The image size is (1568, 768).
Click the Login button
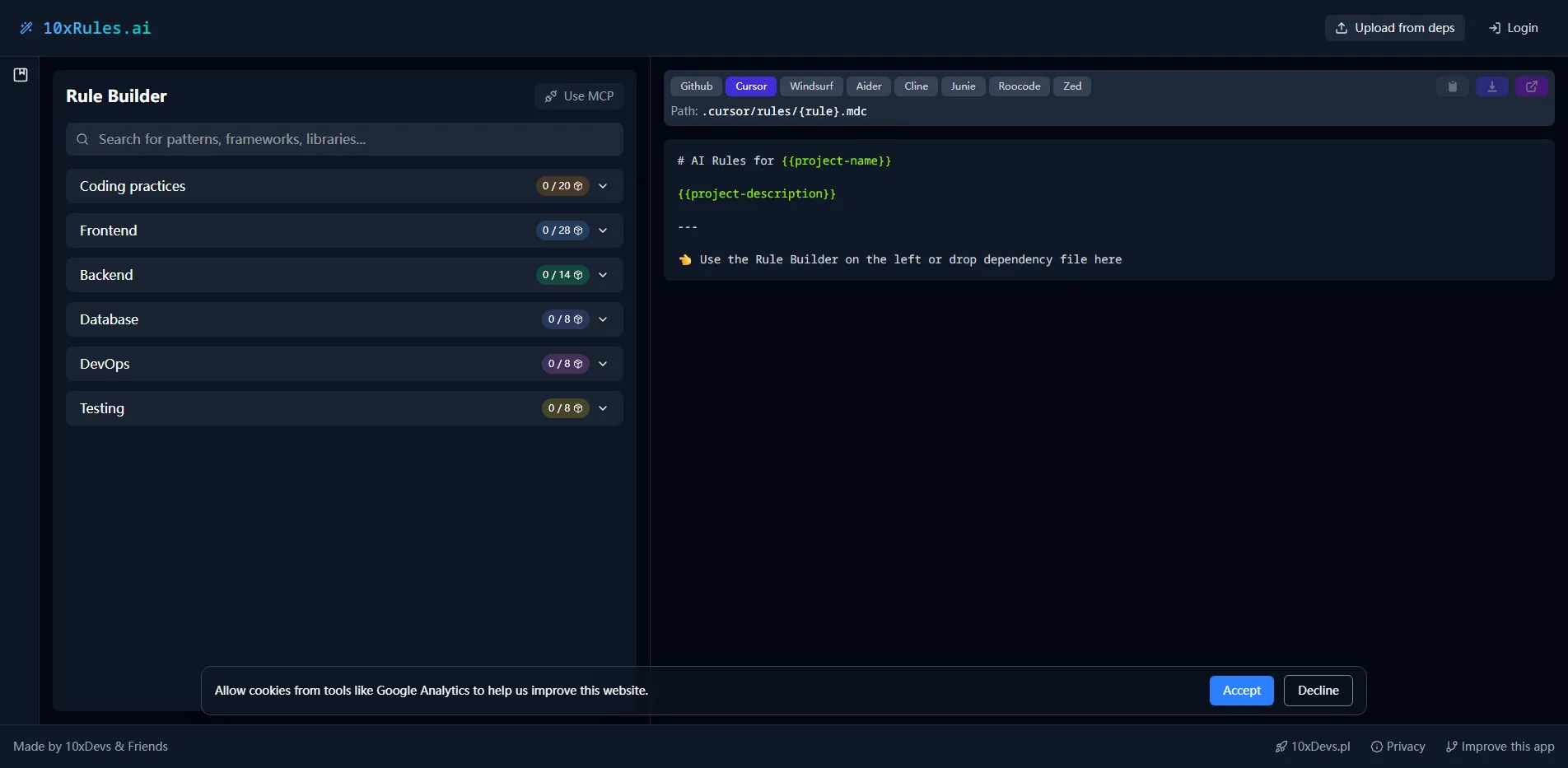pyautogui.click(x=1514, y=28)
